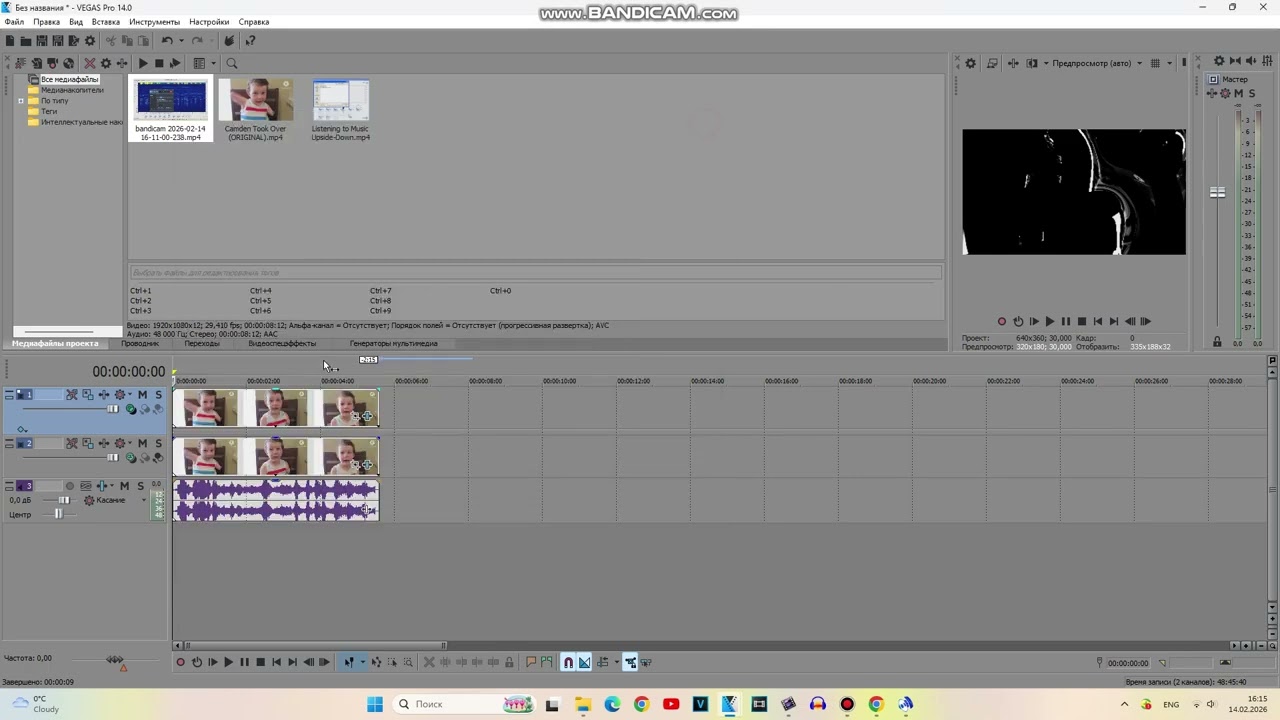Screen dimensions: 1280x720
Task: Mute video track 1
Action: (142, 394)
